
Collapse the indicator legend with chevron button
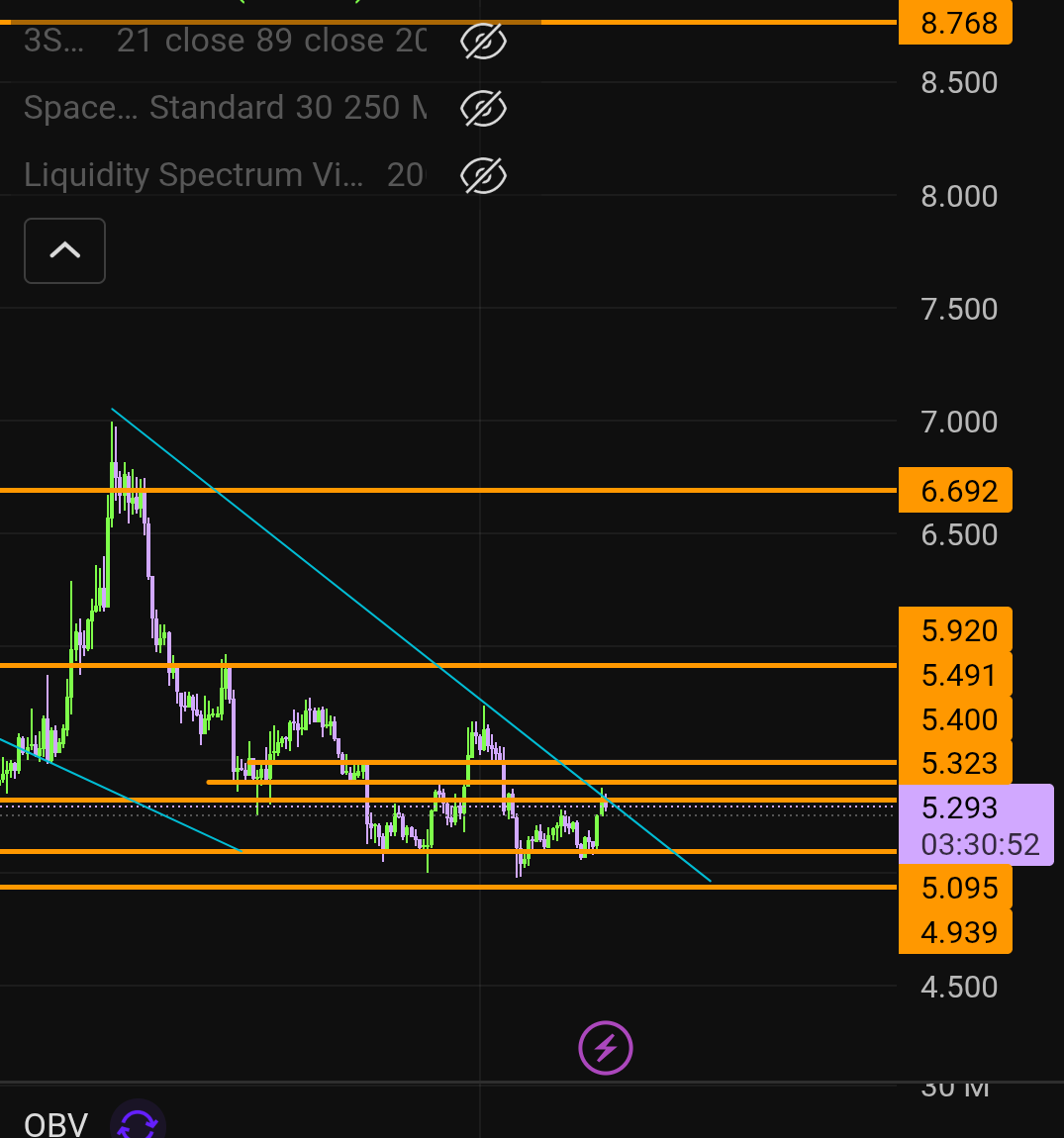(x=64, y=251)
